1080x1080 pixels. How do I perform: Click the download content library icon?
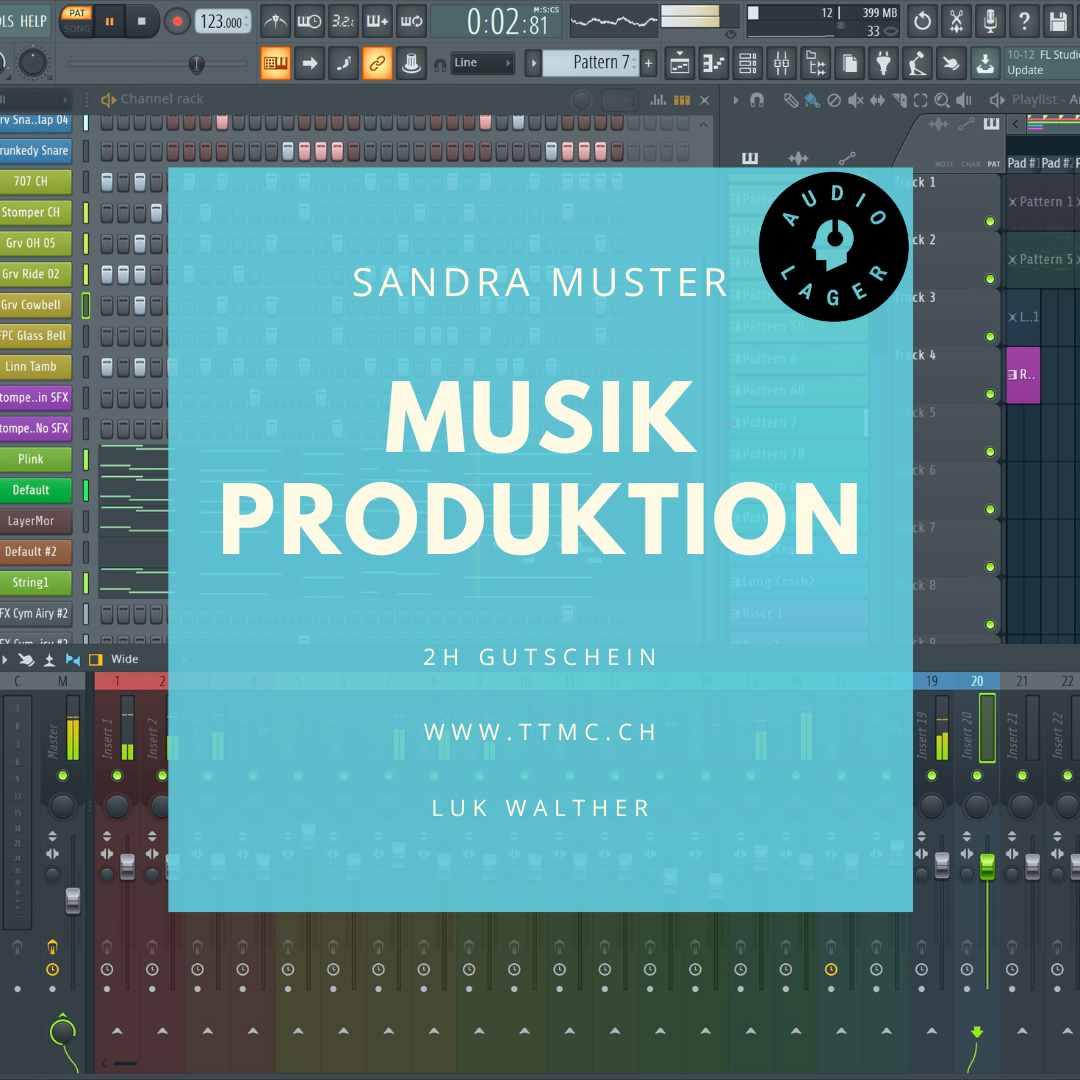pos(986,63)
